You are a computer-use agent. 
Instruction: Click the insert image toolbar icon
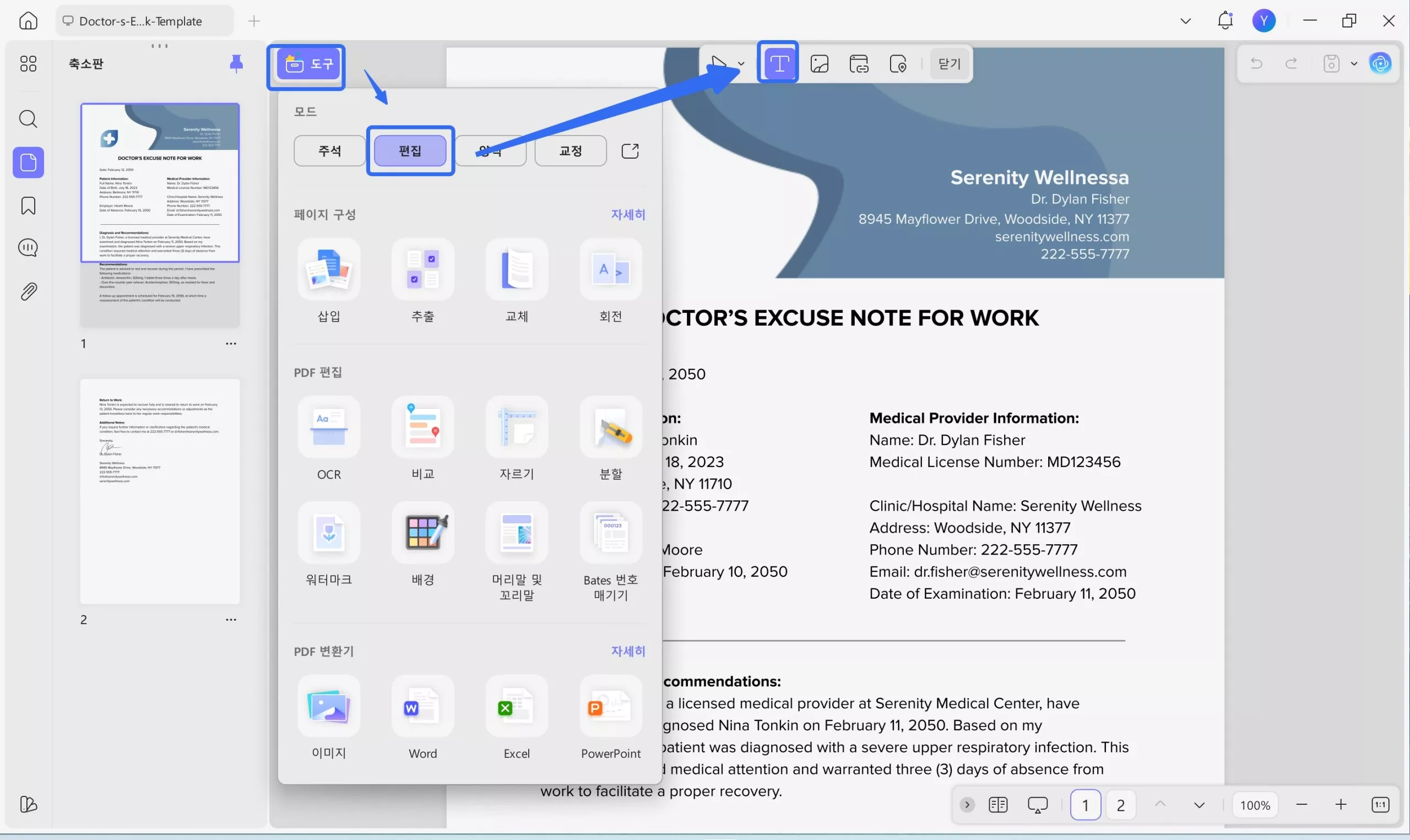tap(820, 63)
